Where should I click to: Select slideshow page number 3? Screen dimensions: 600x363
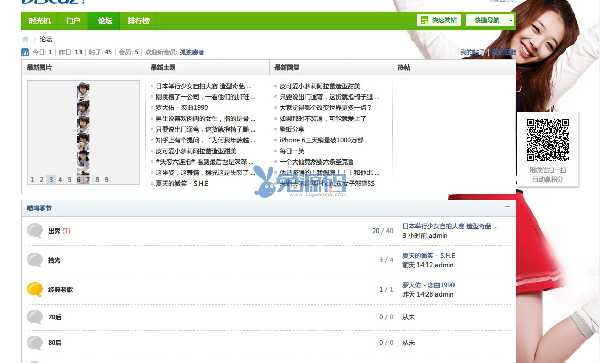point(51,179)
